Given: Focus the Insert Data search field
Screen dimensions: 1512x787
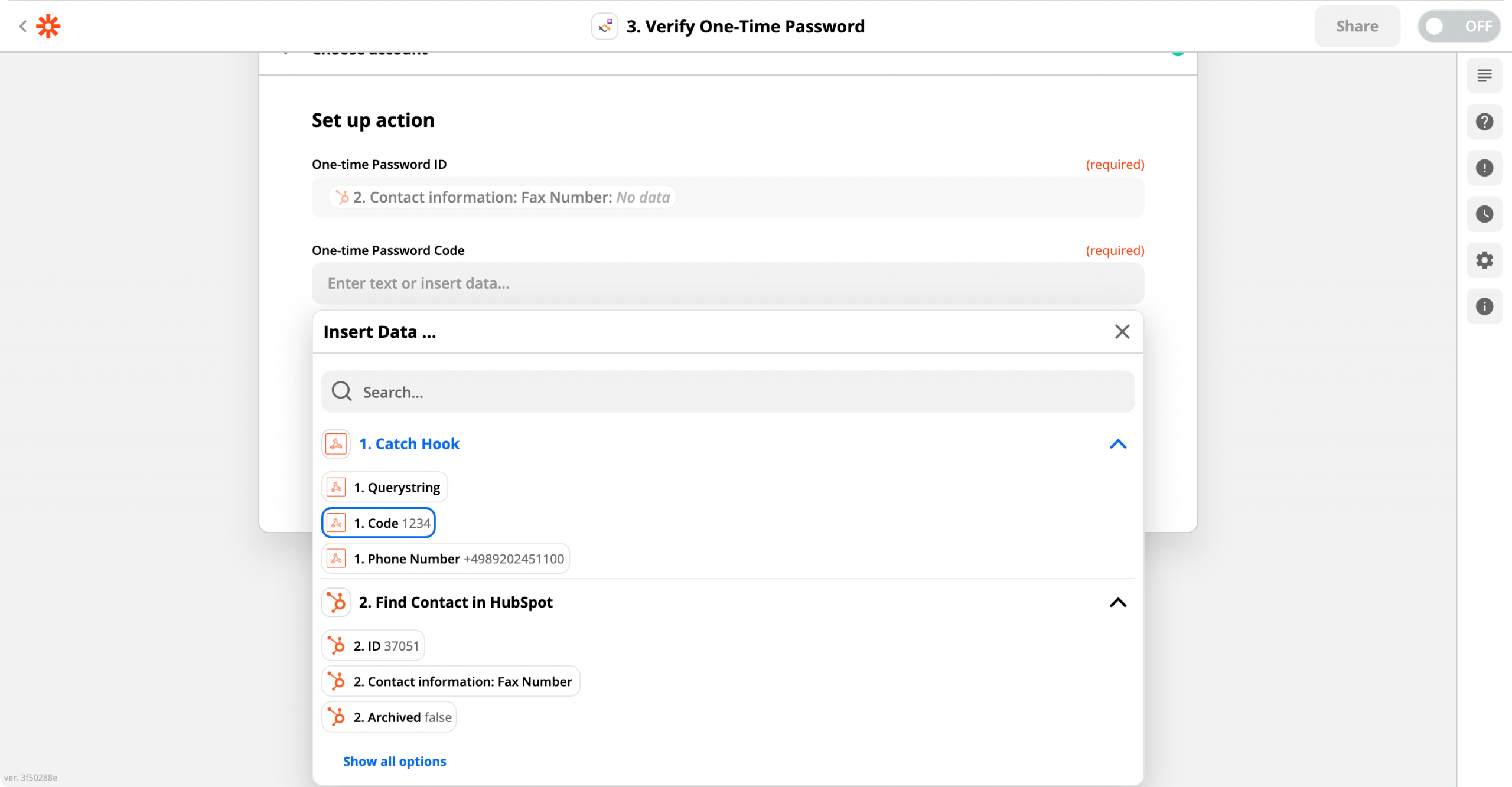Looking at the screenshot, I should [x=728, y=391].
